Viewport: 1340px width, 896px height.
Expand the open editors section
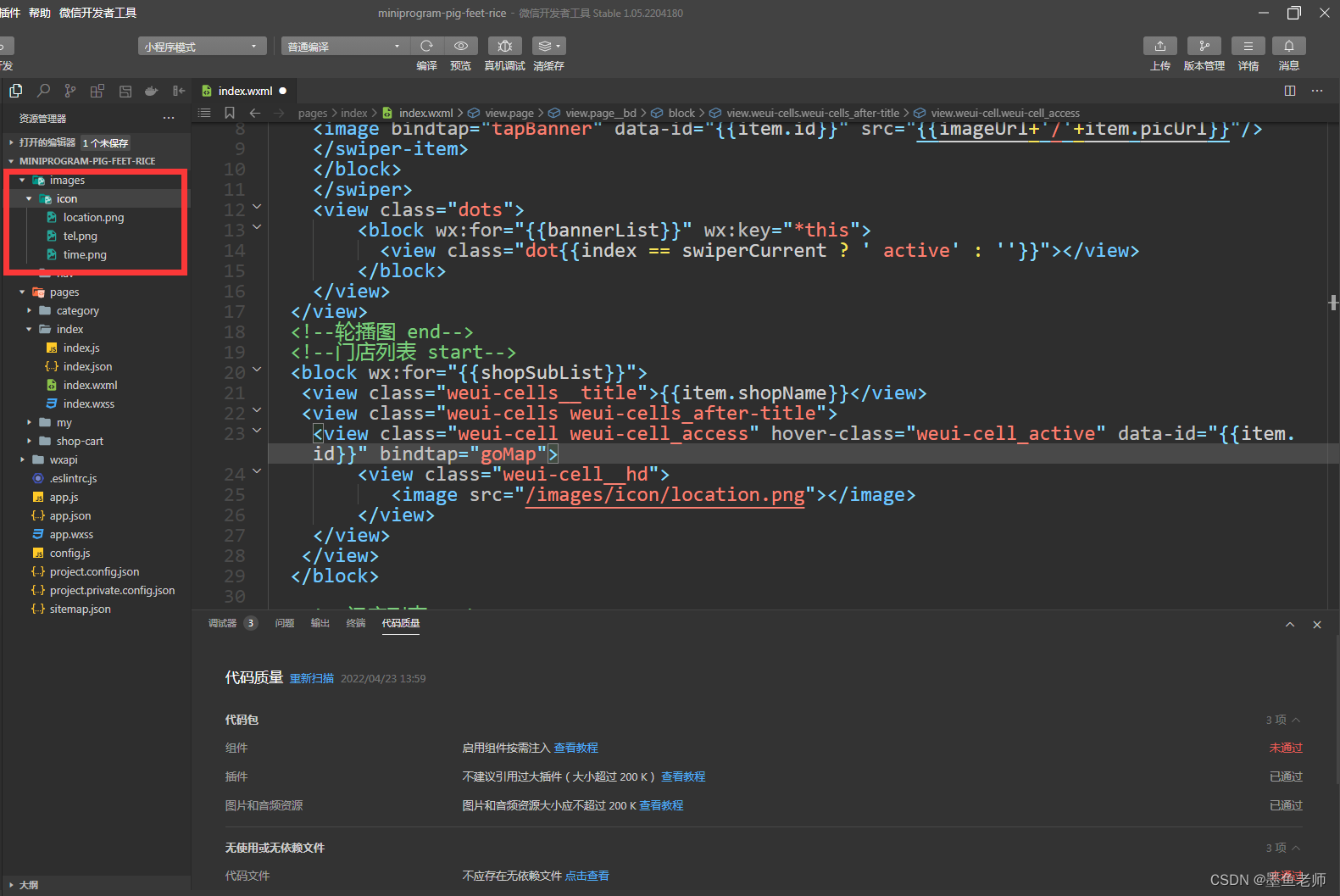(x=12, y=142)
